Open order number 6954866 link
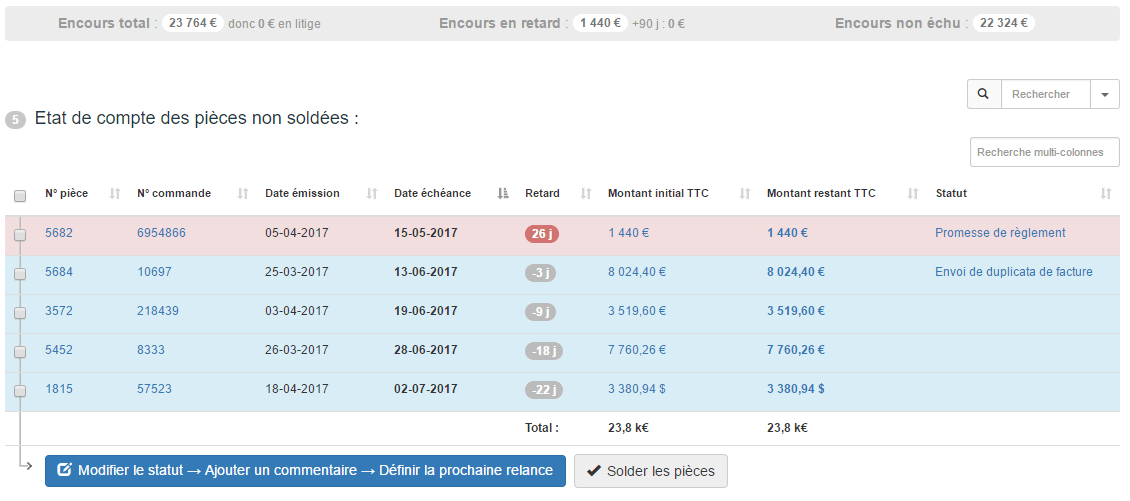The image size is (1130, 501). (x=161, y=233)
